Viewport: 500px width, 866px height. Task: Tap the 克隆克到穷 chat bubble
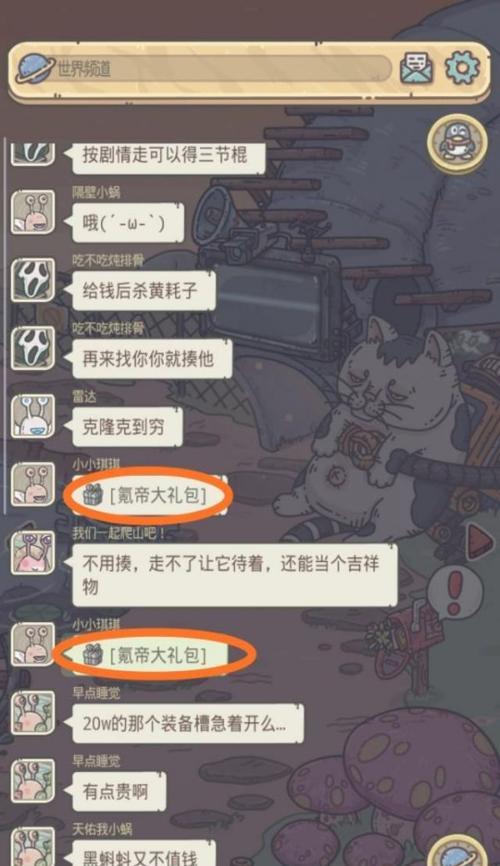[127, 426]
